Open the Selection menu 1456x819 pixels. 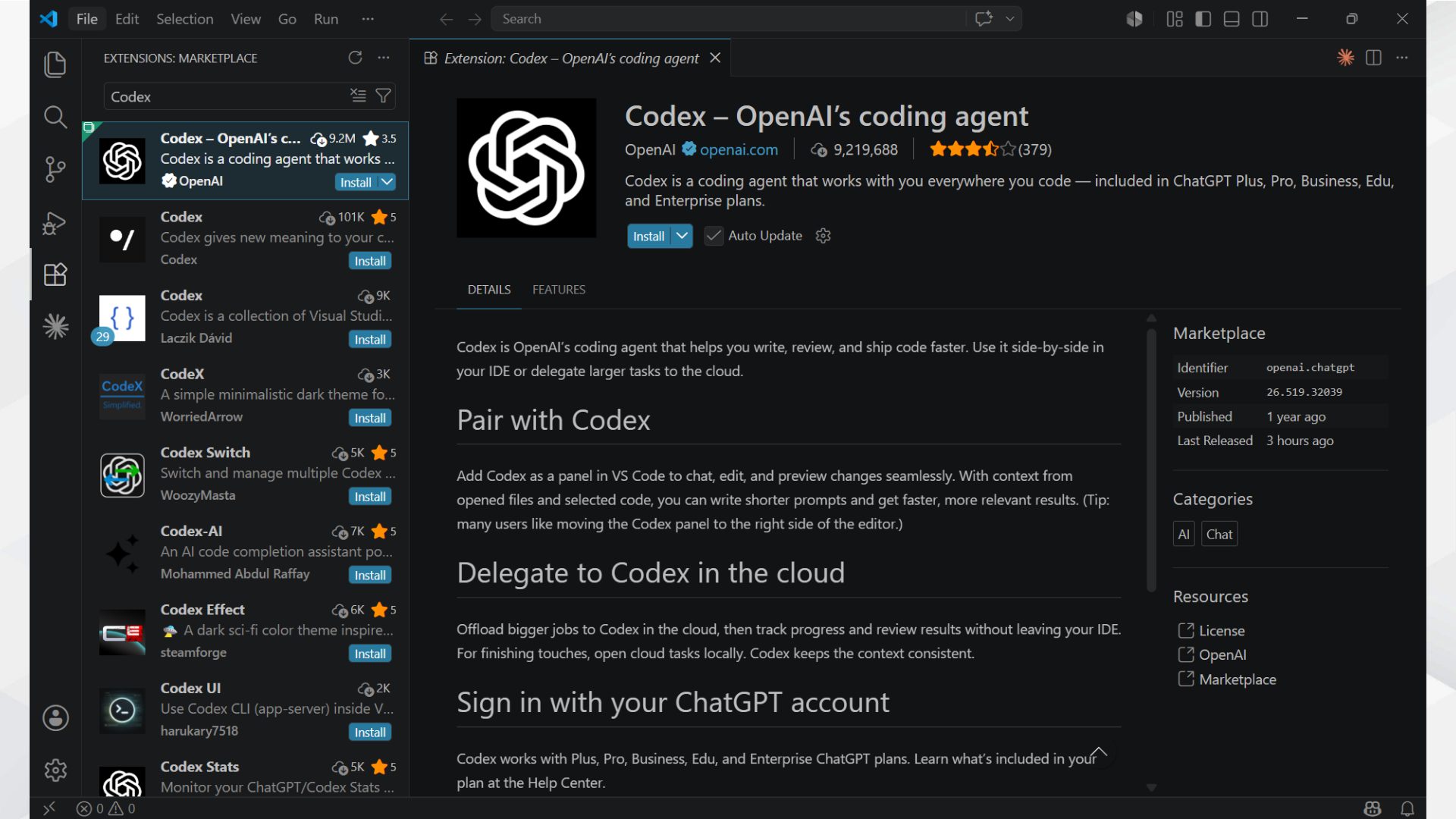pos(184,19)
